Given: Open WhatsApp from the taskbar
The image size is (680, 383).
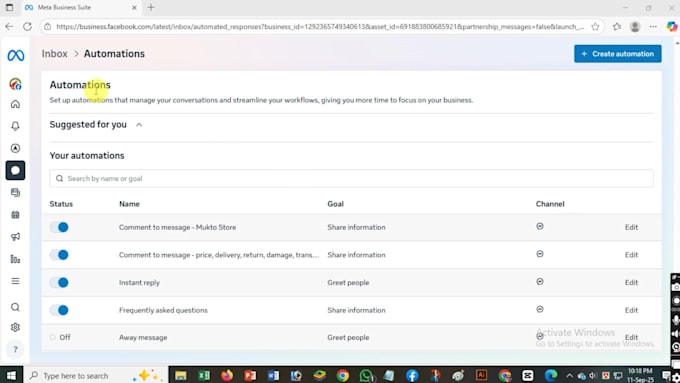Looking at the screenshot, I should coord(366,376).
